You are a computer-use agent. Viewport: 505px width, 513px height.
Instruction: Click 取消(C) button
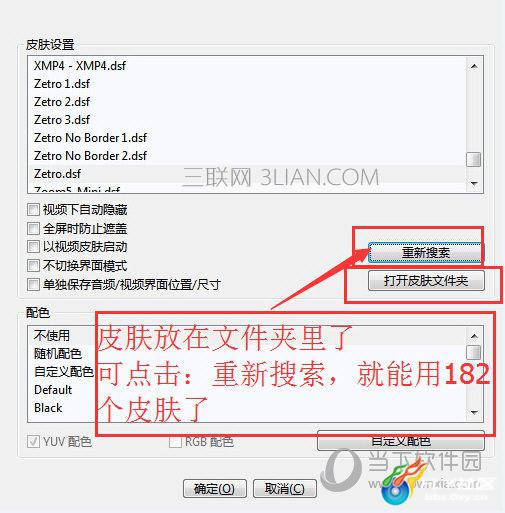pos(285,489)
